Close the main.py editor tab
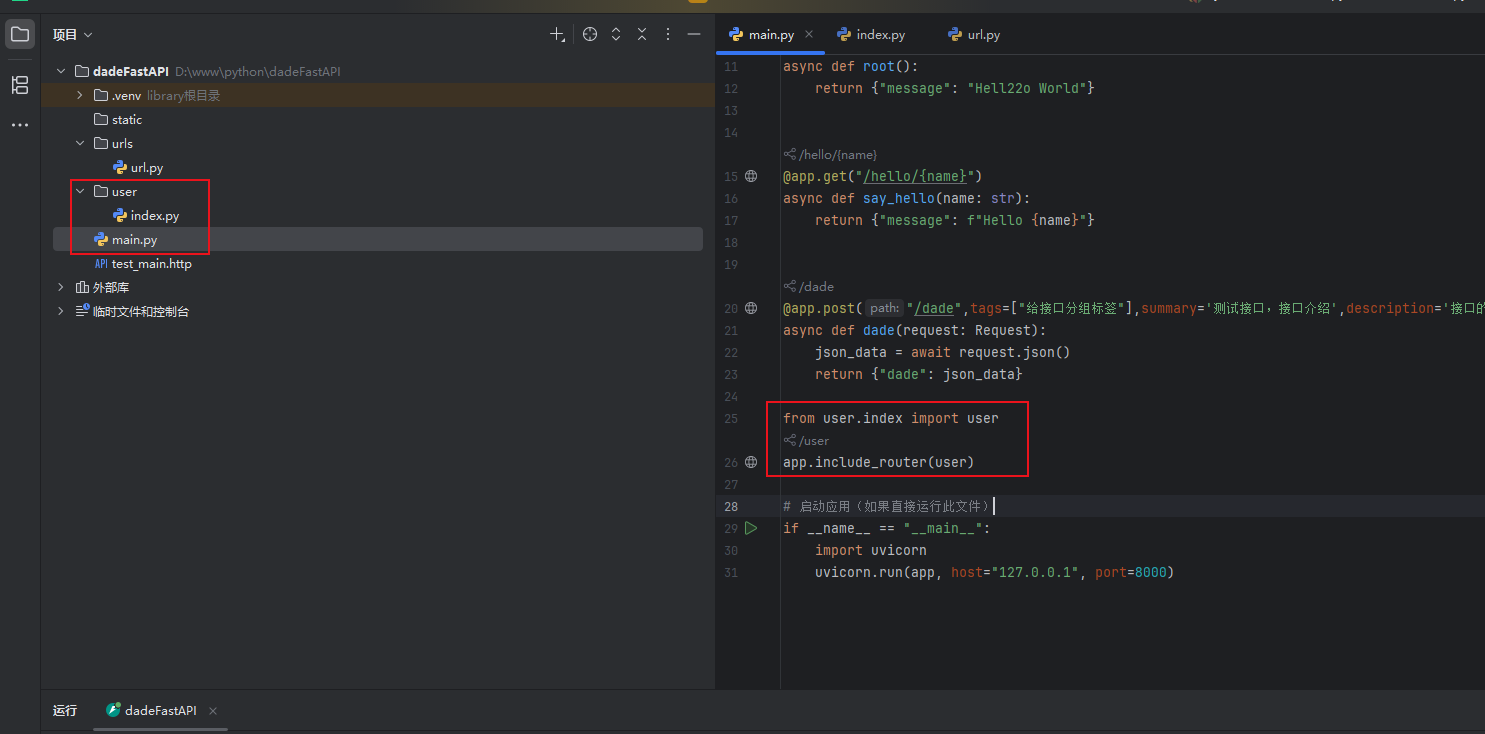 [x=809, y=34]
